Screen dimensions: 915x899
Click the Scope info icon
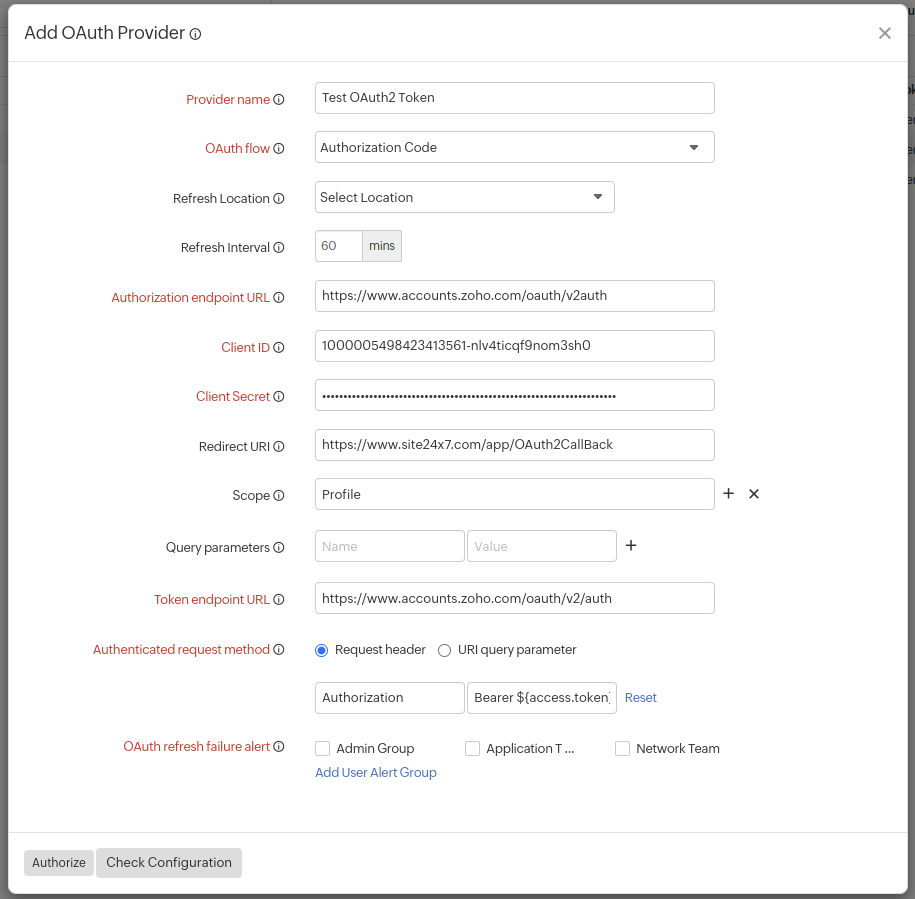click(x=280, y=495)
